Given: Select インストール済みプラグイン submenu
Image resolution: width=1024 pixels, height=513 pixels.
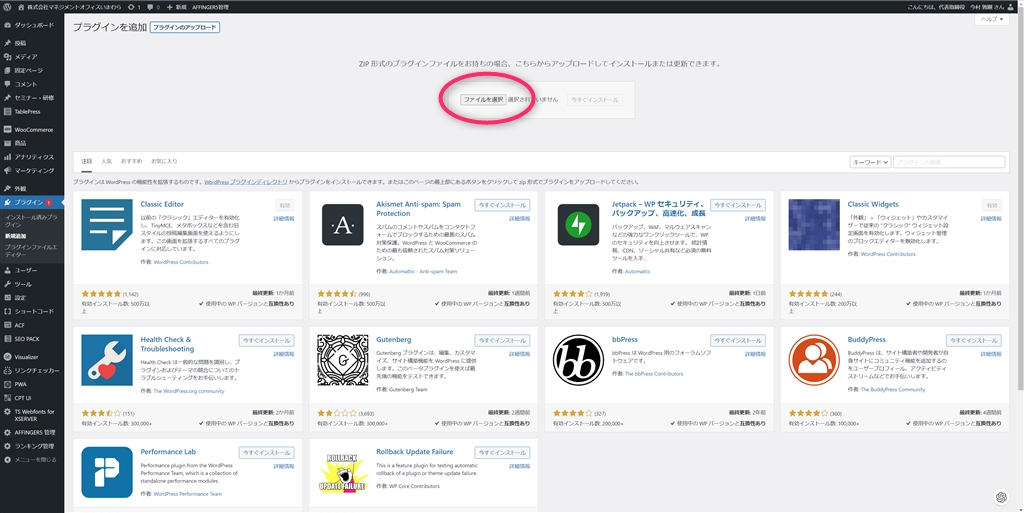Looking at the screenshot, I should click(32, 220).
